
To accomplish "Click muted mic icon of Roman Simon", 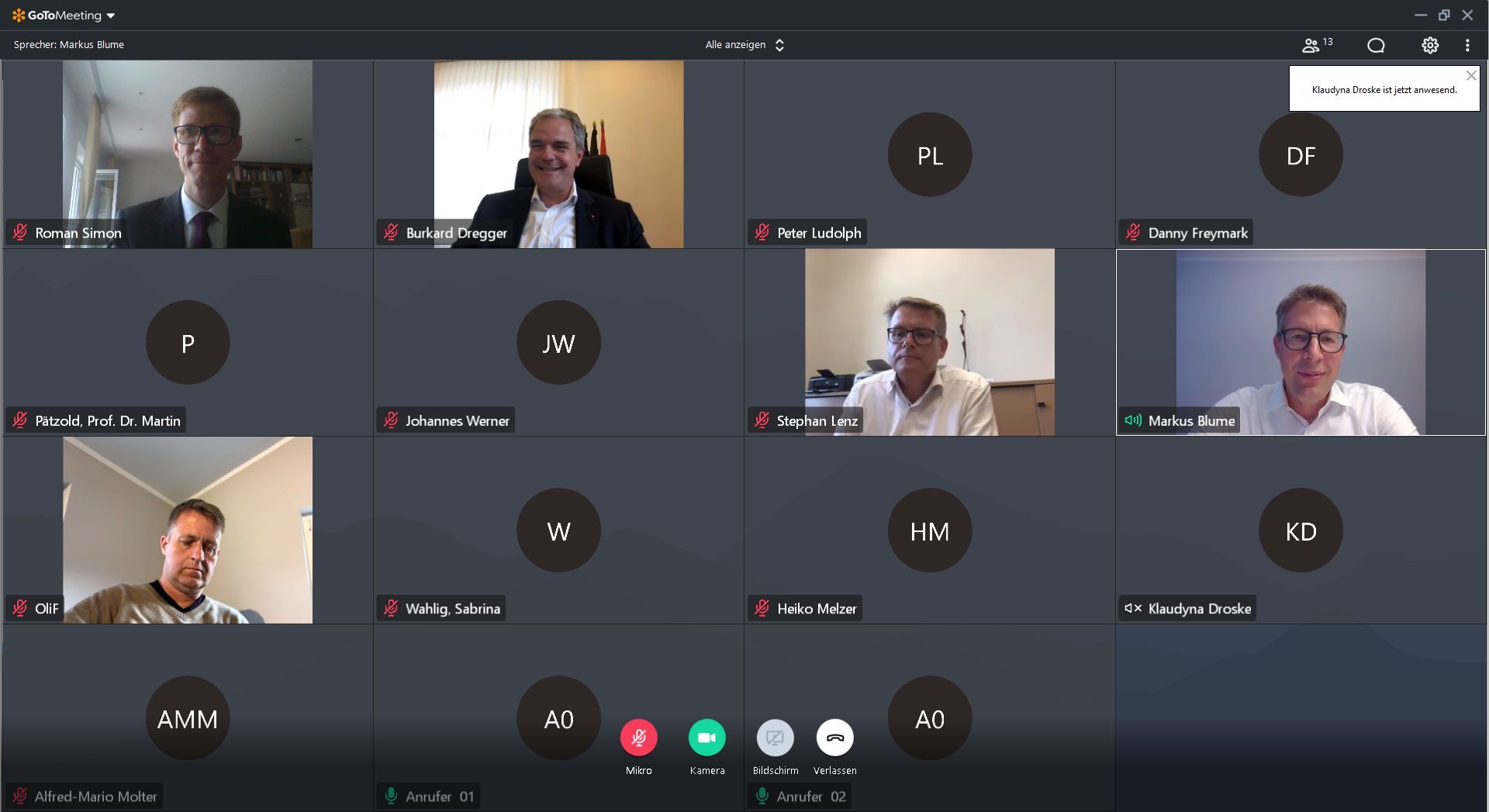I will (20, 233).
